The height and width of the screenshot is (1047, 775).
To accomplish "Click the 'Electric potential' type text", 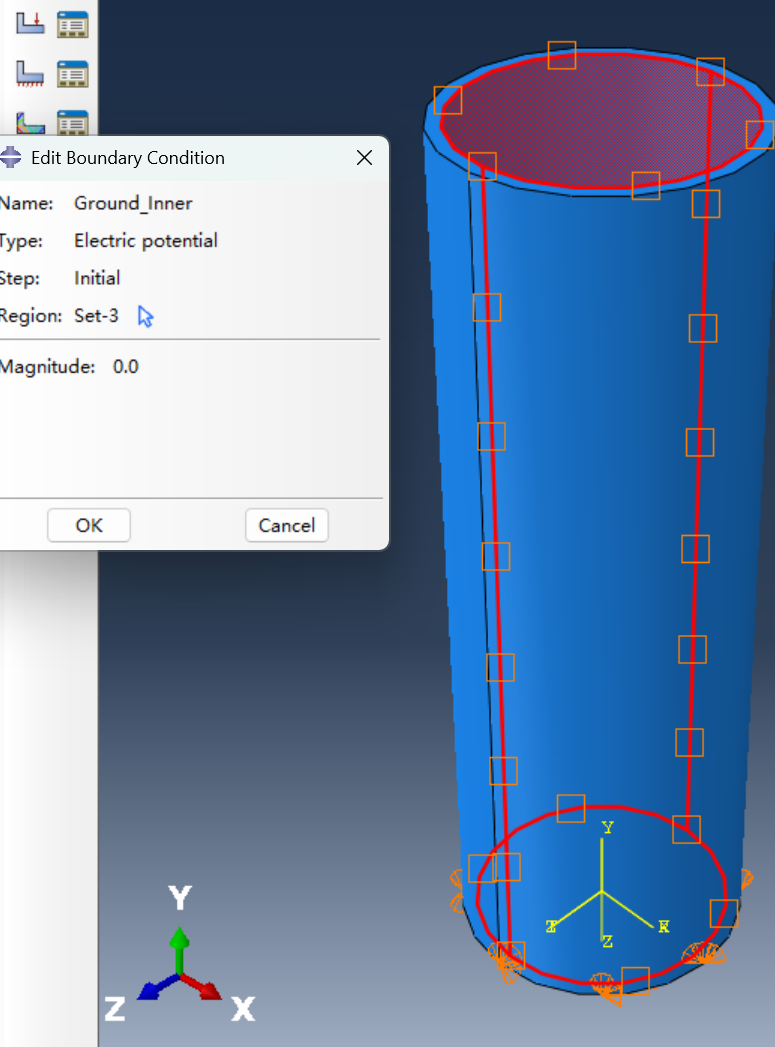I will pyautogui.click(x=146, y=240).
